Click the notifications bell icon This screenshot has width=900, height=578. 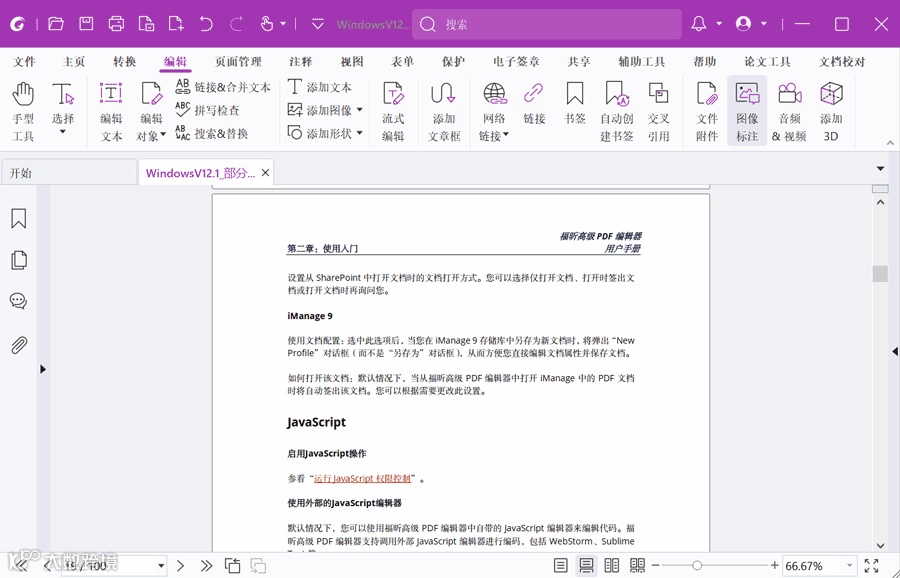pos(699,24)
